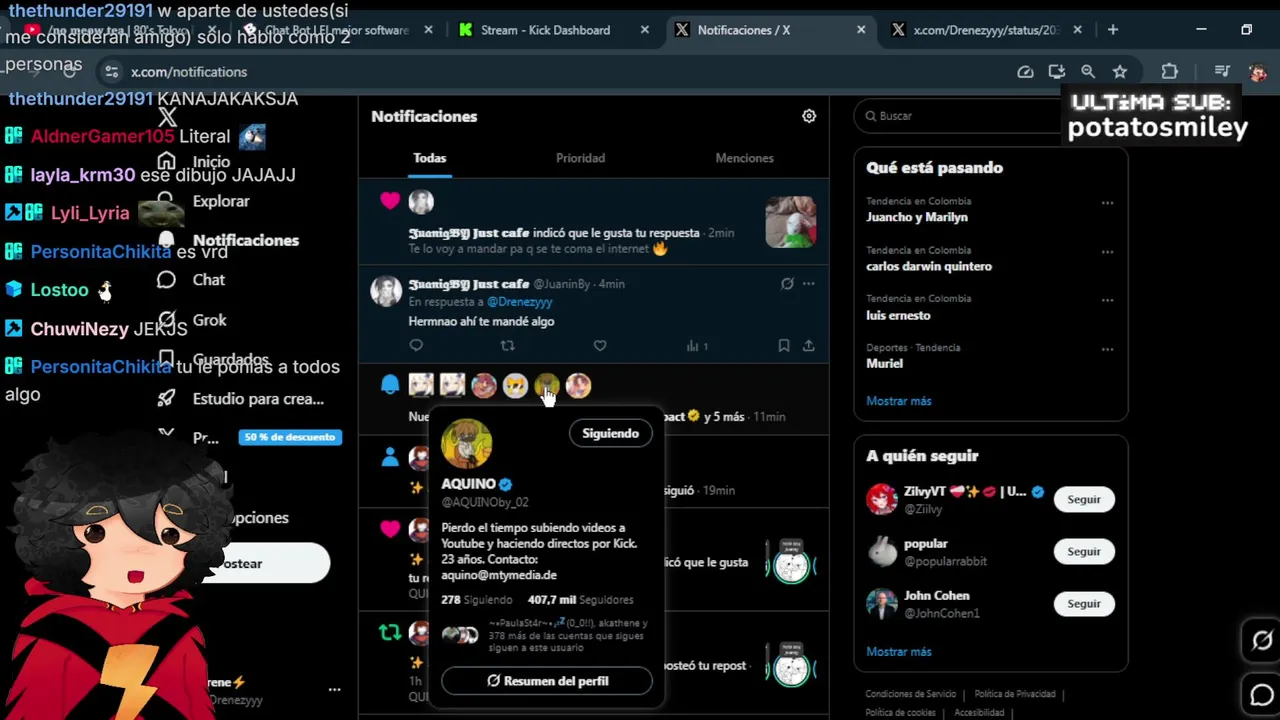Click the browser profile avatar icon

pyautogui.click(x=1257, y=72)
